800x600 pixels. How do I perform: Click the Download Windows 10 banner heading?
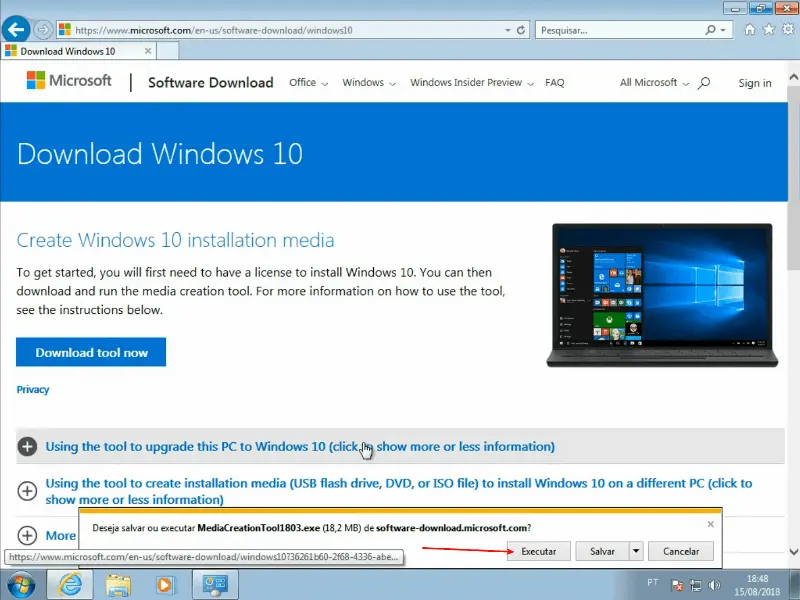(x=160, y=153)
